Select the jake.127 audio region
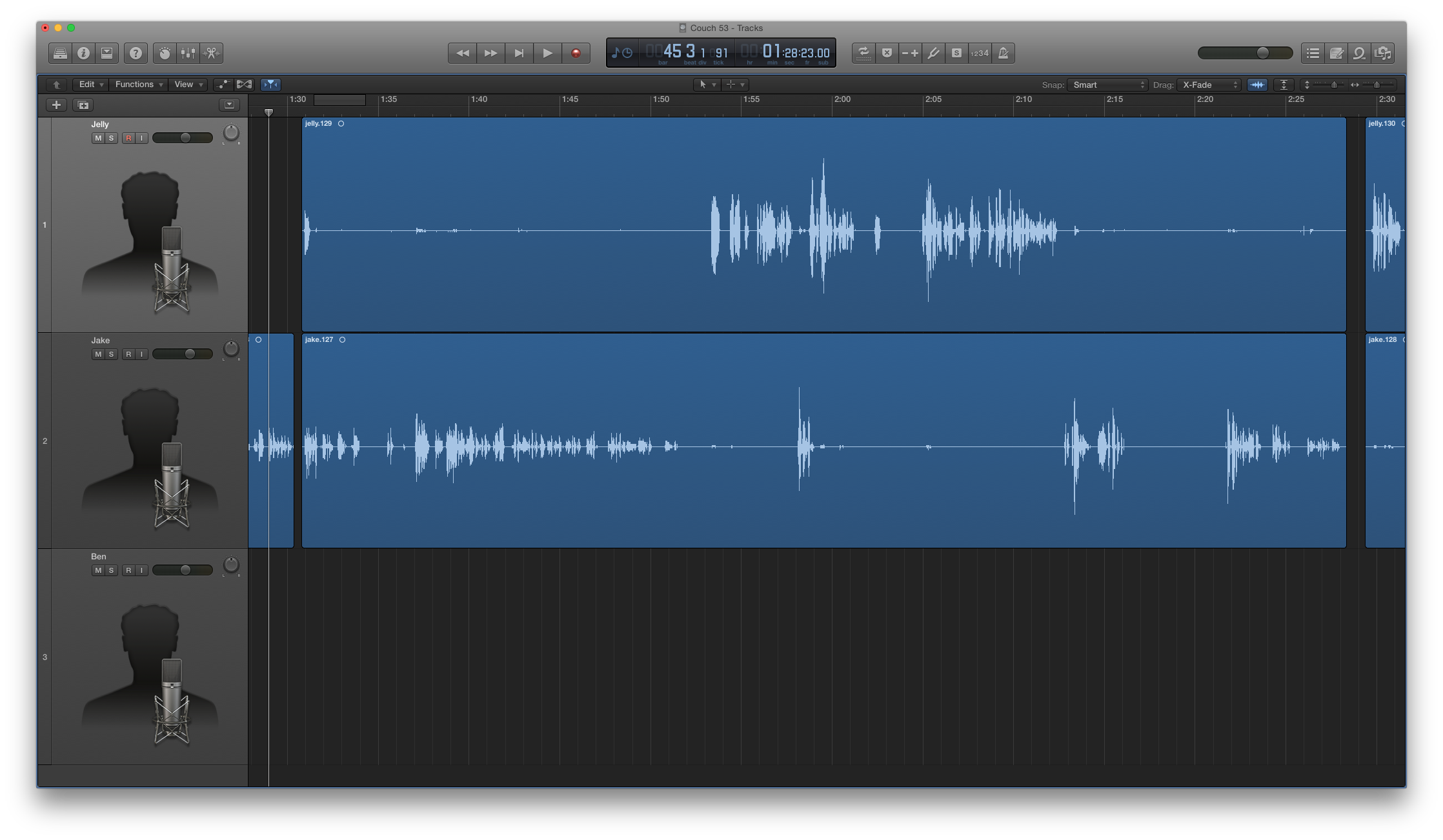The width and height of the screenshot is (1443, 840). (x=824, y=441)
